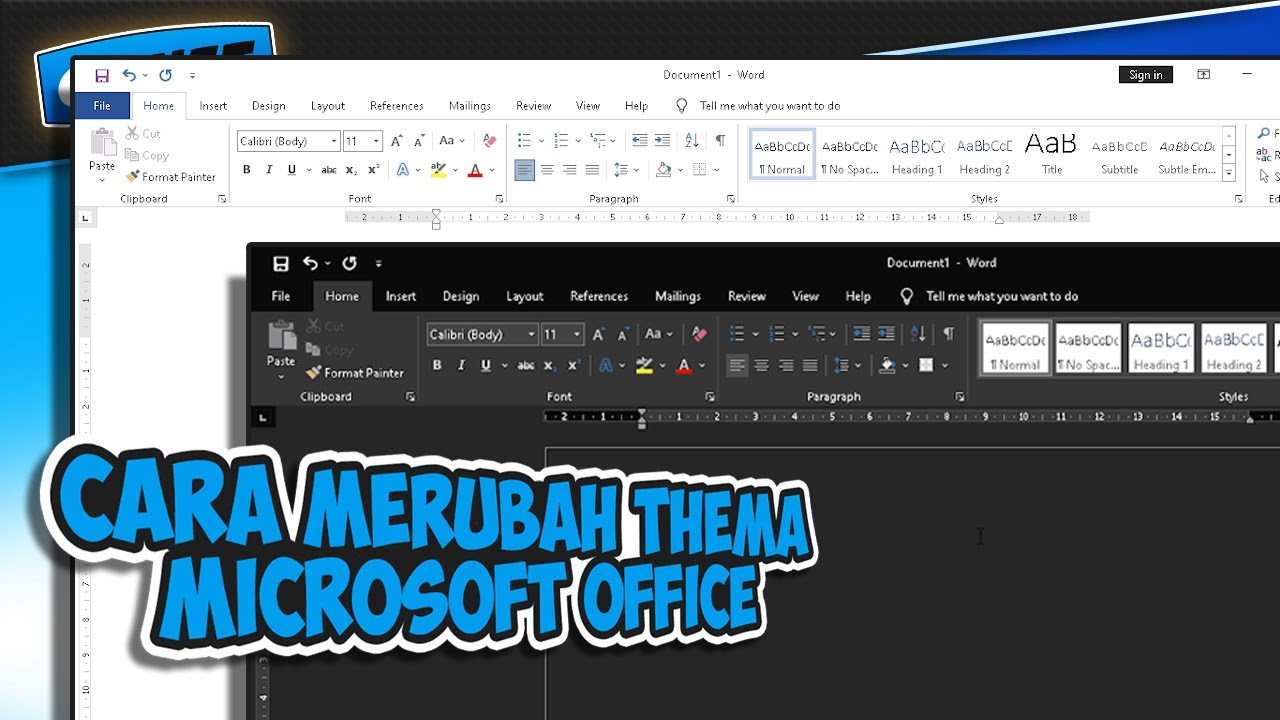
Task: Click Decrease Indent in the dark Word window
Action: 860,334
